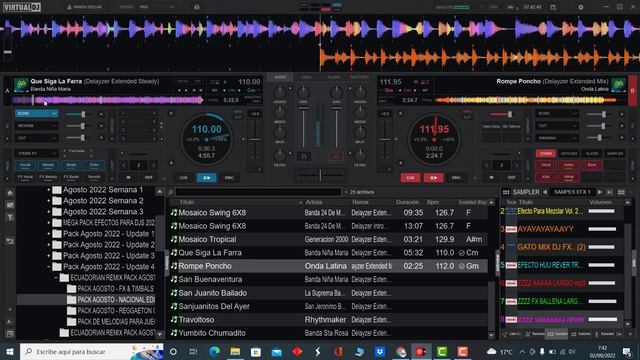Sort the track list by Bpm column
This screenshot has width=640, height=360.
coord(433,202)
